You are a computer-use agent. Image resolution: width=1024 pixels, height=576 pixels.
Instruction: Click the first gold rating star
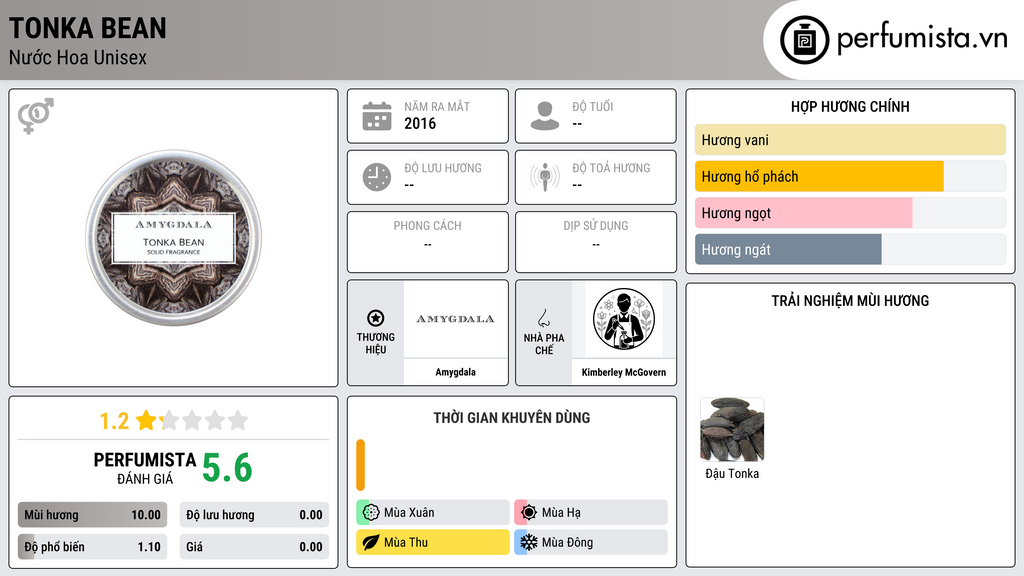[x=146, y=420]
